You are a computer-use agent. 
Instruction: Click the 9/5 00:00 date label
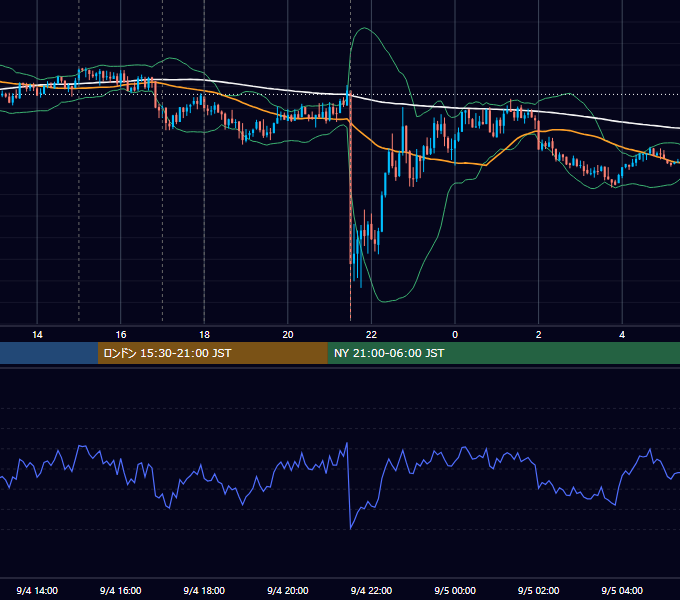tap(455, 590)
